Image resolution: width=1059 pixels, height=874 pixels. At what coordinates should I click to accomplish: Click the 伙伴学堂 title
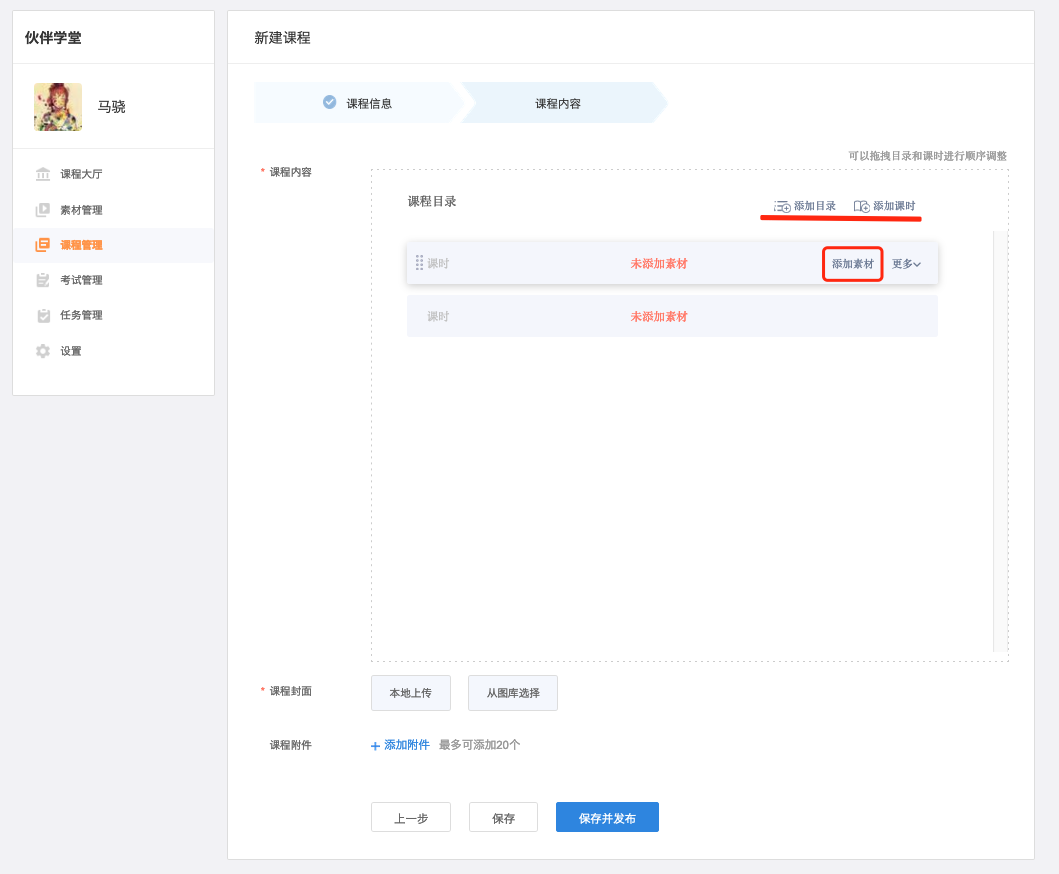(x=53, y=38)
